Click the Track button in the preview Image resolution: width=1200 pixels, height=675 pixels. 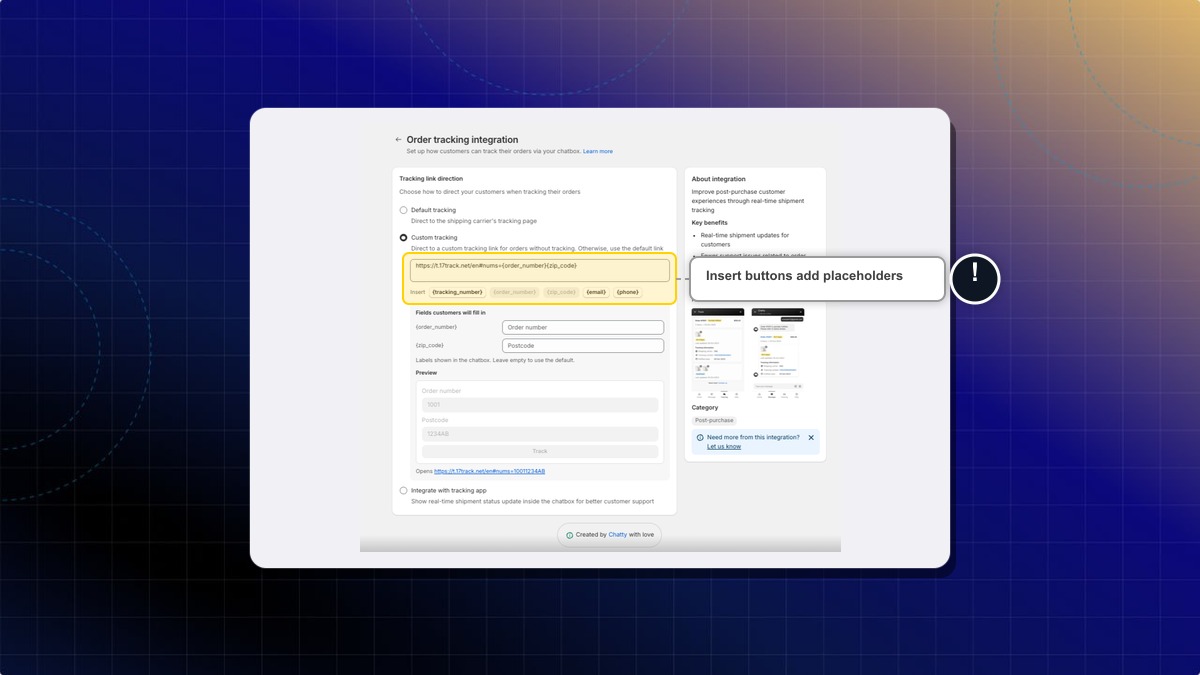540,451
